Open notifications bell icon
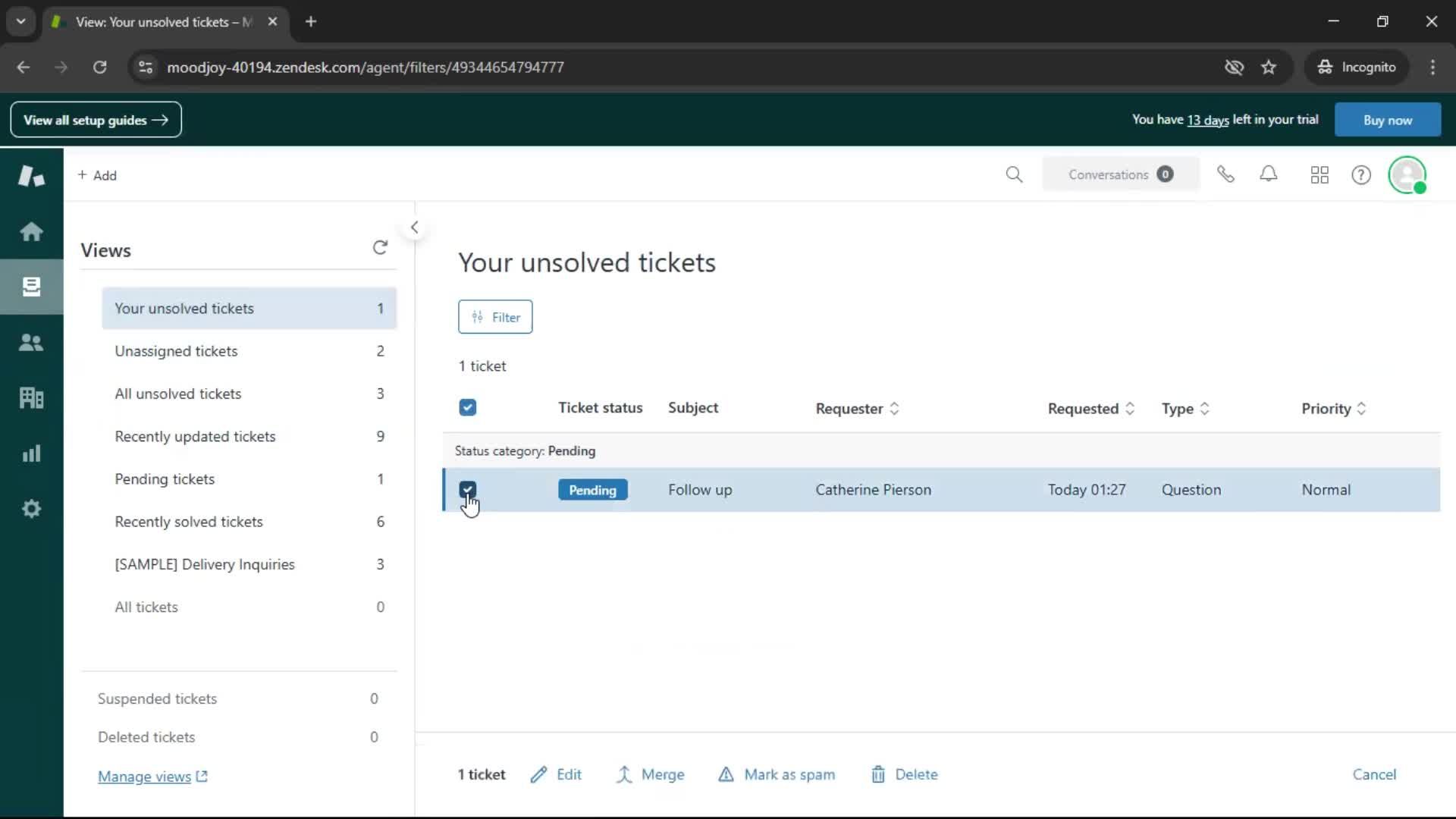 (1269, 175)
